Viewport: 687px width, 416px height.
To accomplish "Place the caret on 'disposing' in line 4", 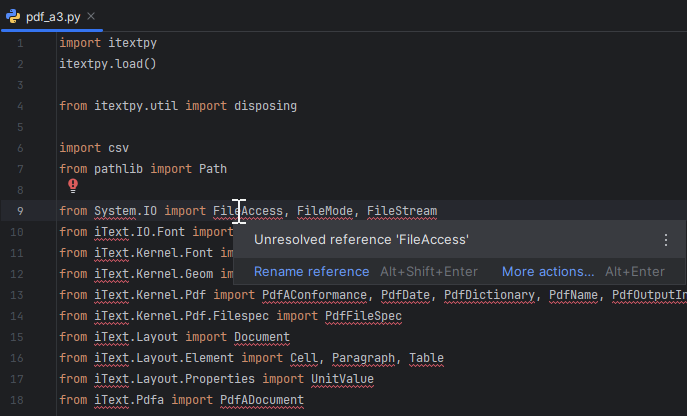I will point(265,106).
